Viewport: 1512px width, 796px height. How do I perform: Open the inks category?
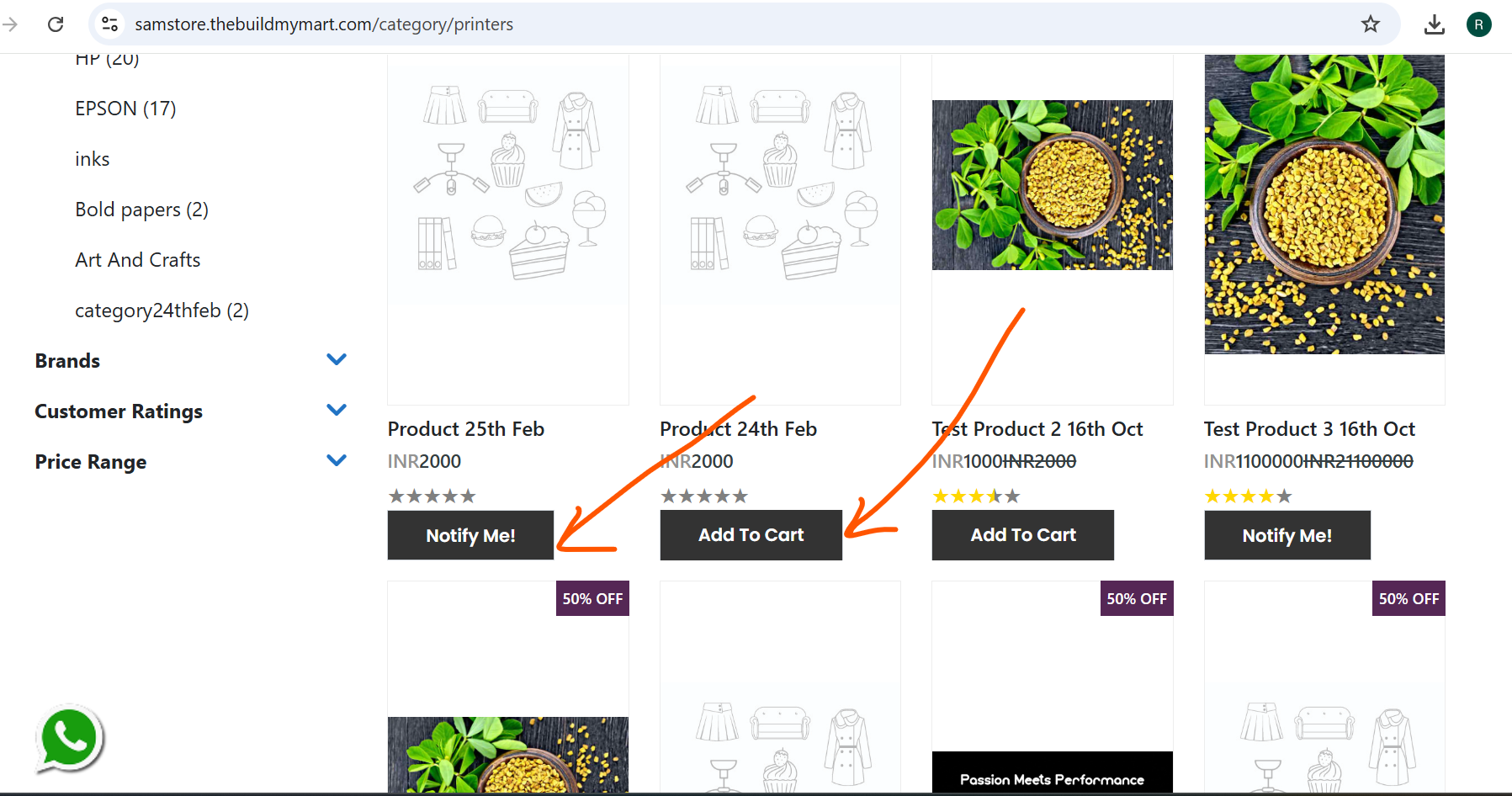click(93, 159)
